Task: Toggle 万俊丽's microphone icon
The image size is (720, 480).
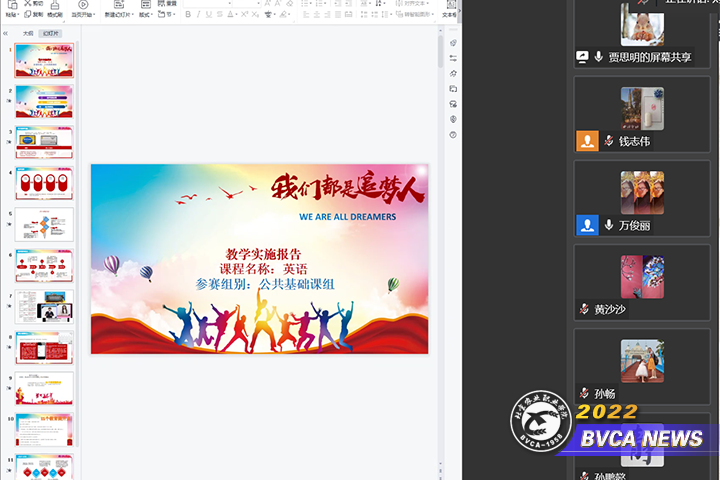Action: pyautogui.click(x=608, y=226)
